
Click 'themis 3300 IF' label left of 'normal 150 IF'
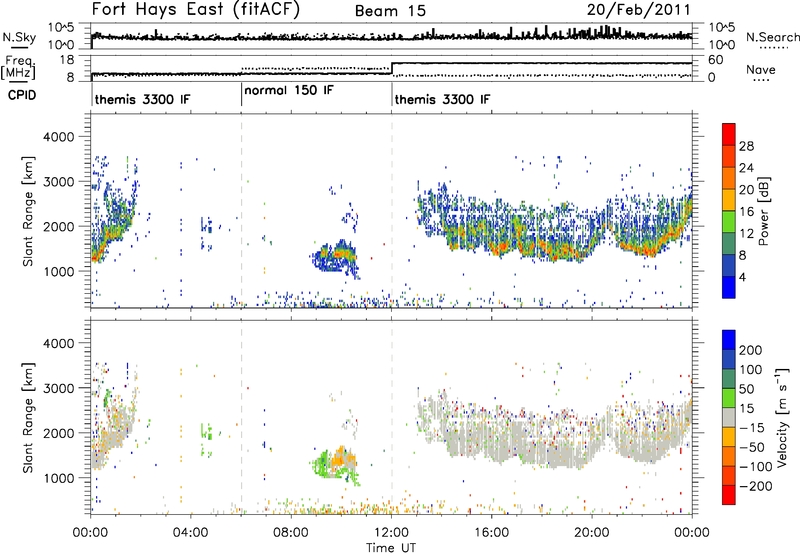(x=142, y=99)
